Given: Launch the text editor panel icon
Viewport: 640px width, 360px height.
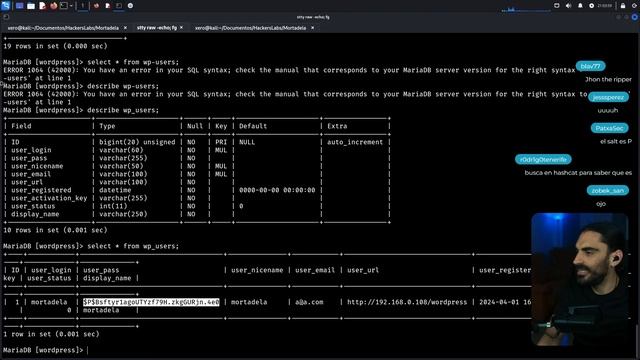Looking at the screenshot, I should pyautogui.click(x=42, y=6).
